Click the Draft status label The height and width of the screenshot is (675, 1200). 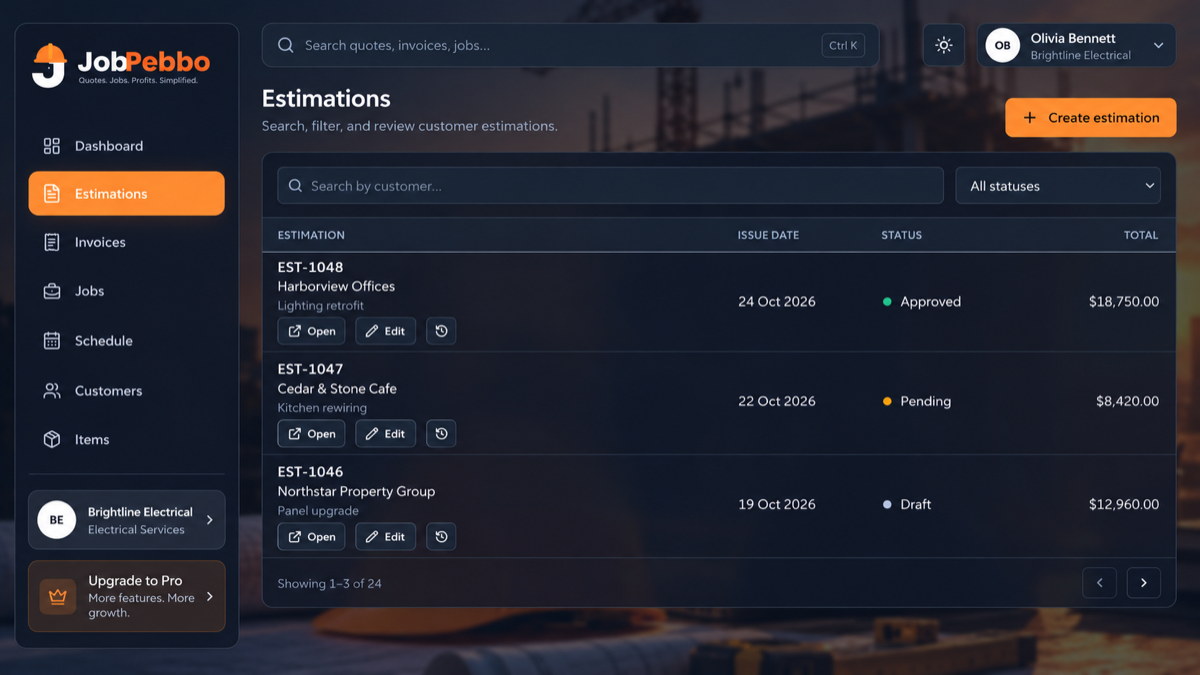(915, 505)
